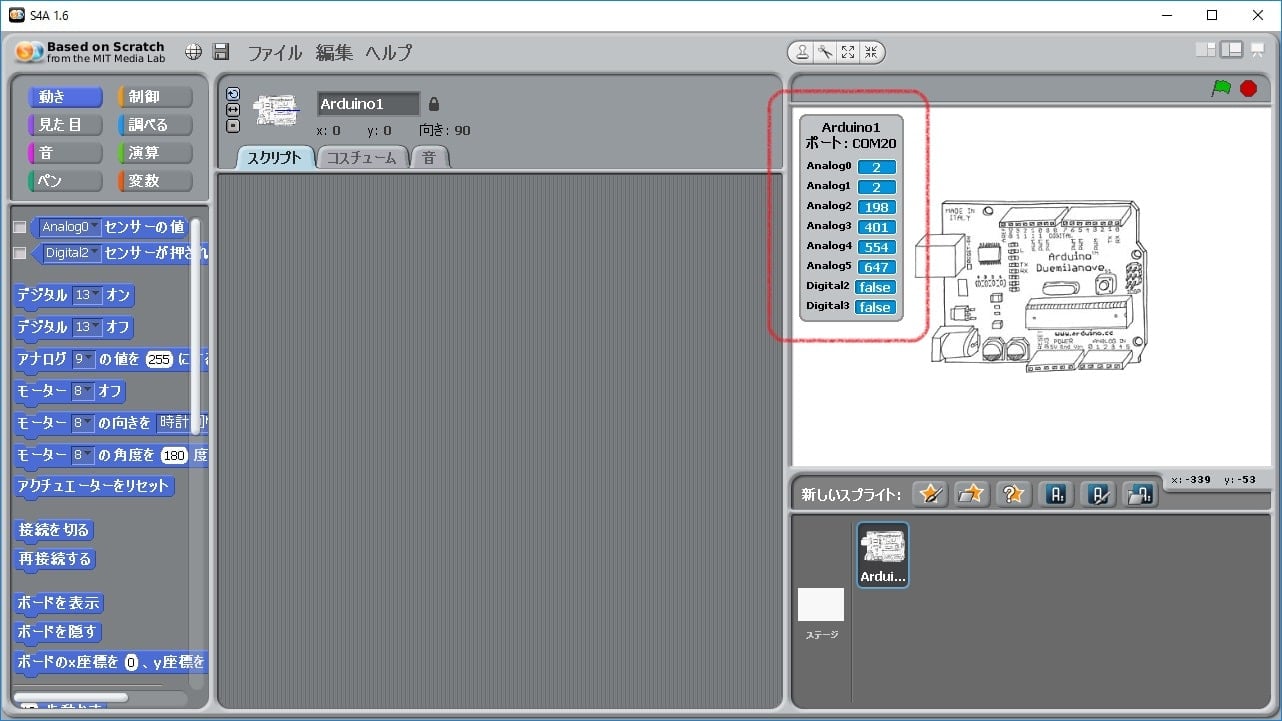Viewport: 1282px width, 721px height.
Task: Open the motor direction 時計 dropdown
Action: coord(180,423)
